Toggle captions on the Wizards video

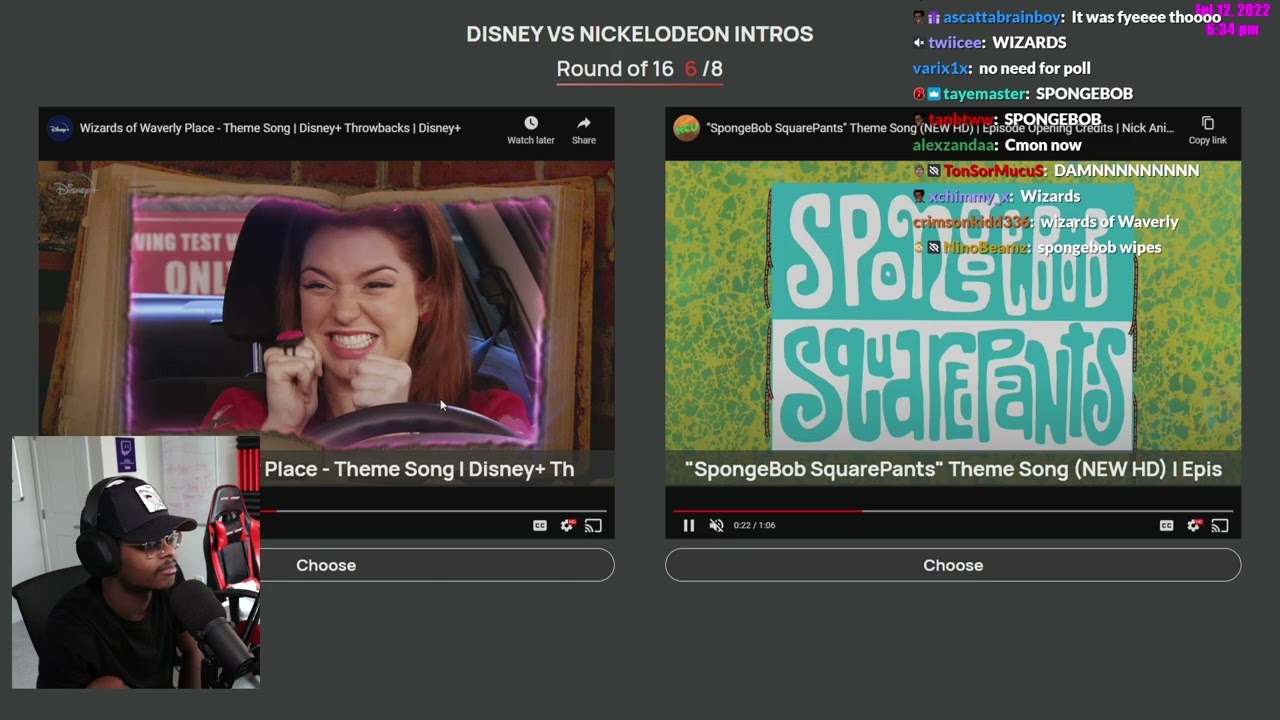pyautogui.click(x=540, y=525)
